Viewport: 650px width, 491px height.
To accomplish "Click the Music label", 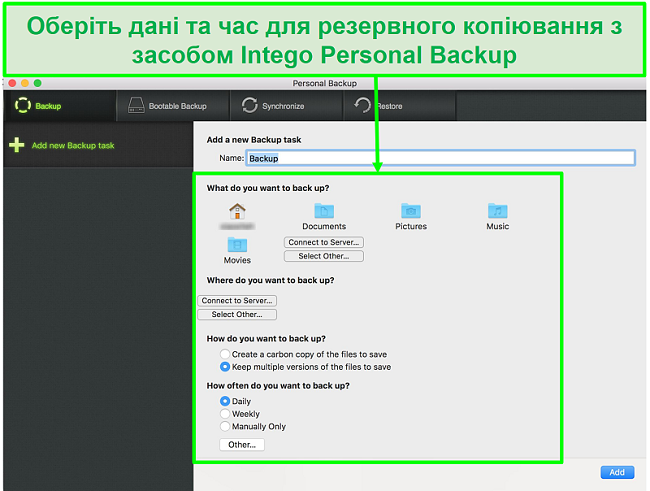I will pyautogui.click(x=497, y=226).
